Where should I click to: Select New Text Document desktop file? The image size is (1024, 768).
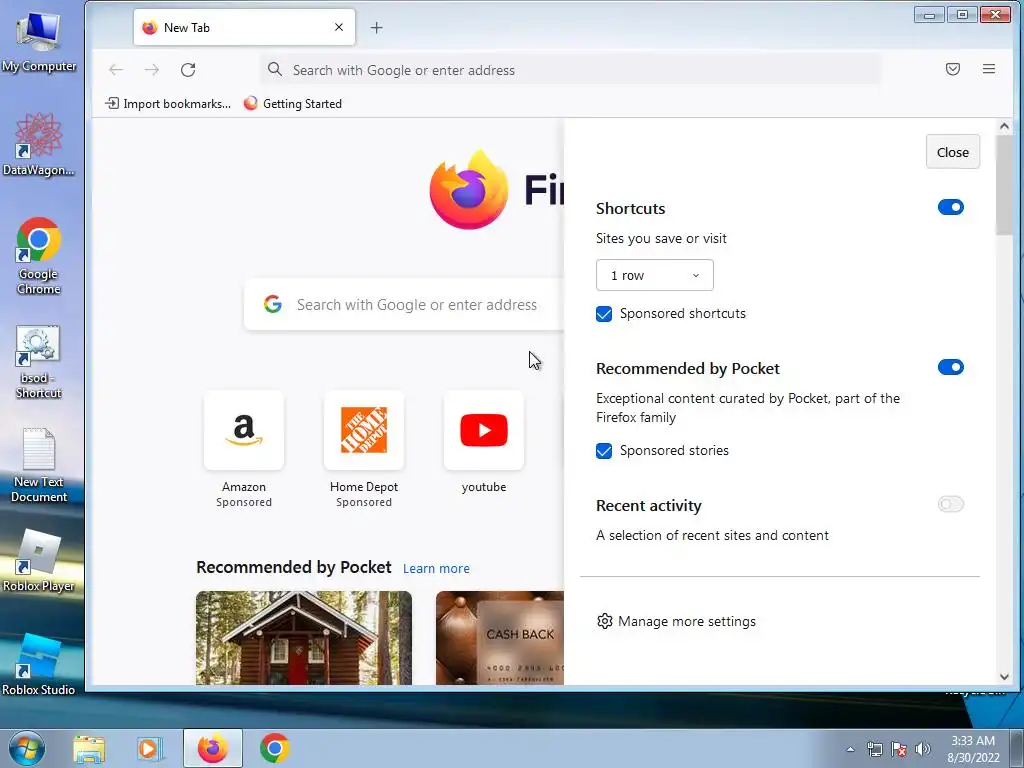point(39,465)
